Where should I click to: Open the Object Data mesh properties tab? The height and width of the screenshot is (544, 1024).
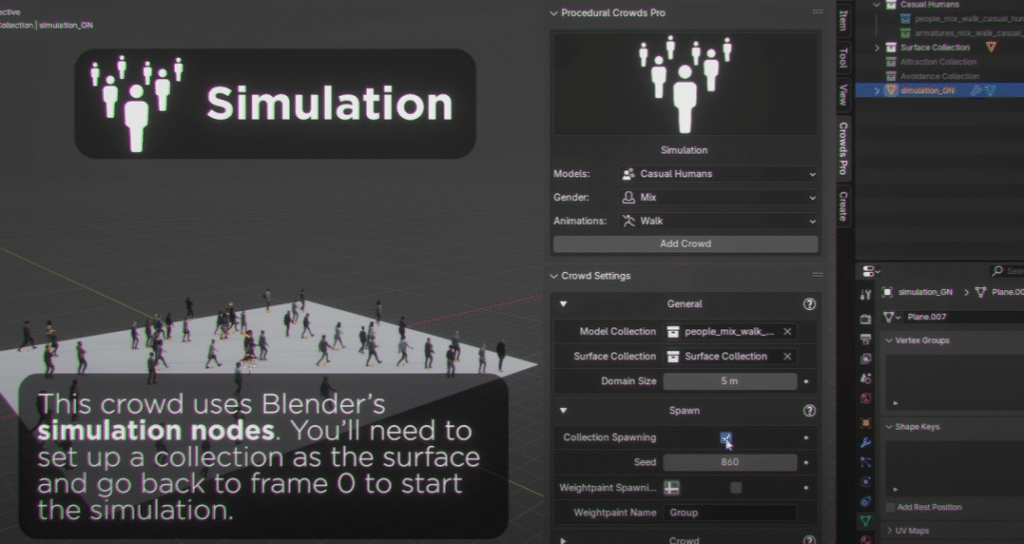coord(866,520)
